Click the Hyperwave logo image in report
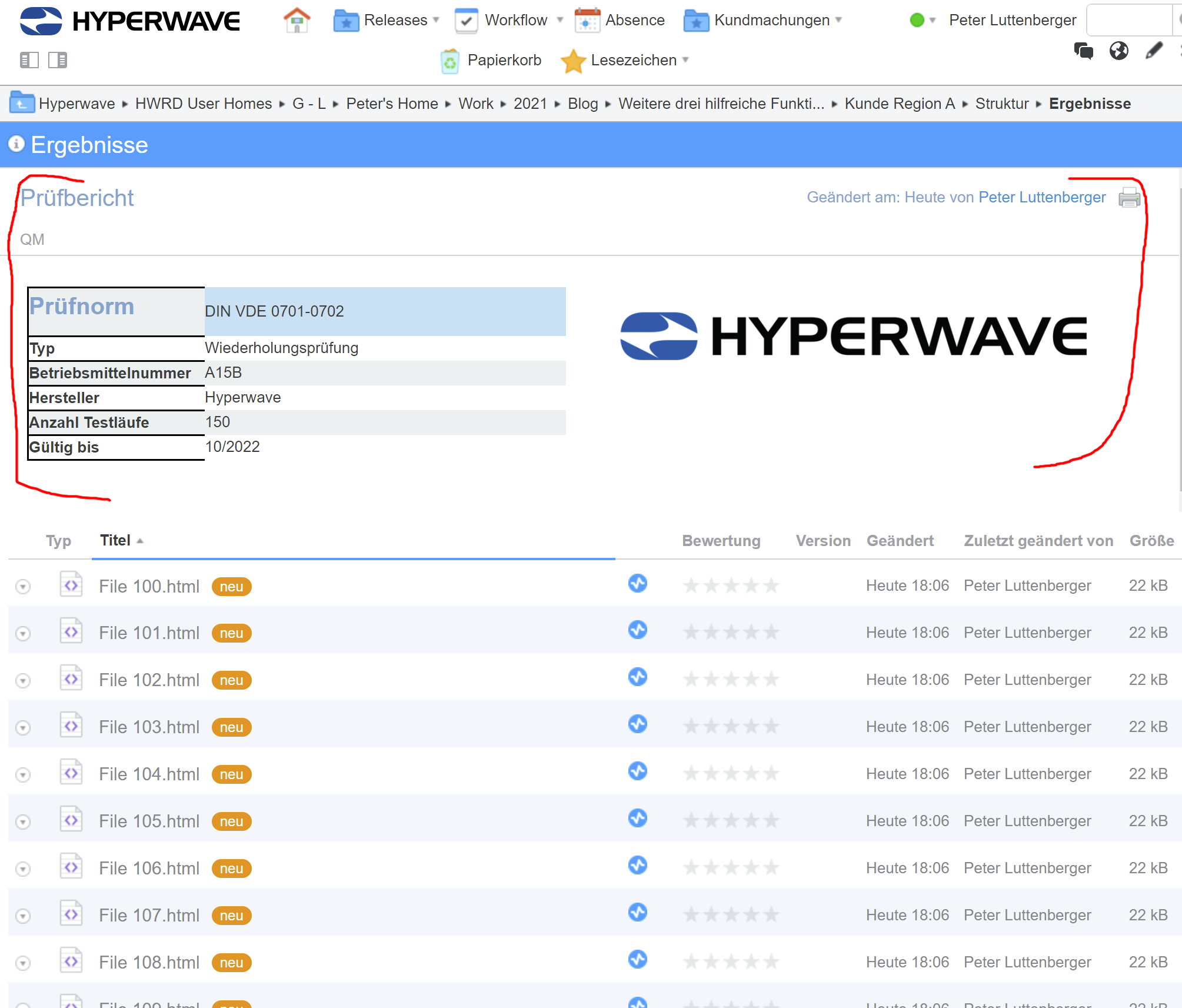 (x=854, y=336)
